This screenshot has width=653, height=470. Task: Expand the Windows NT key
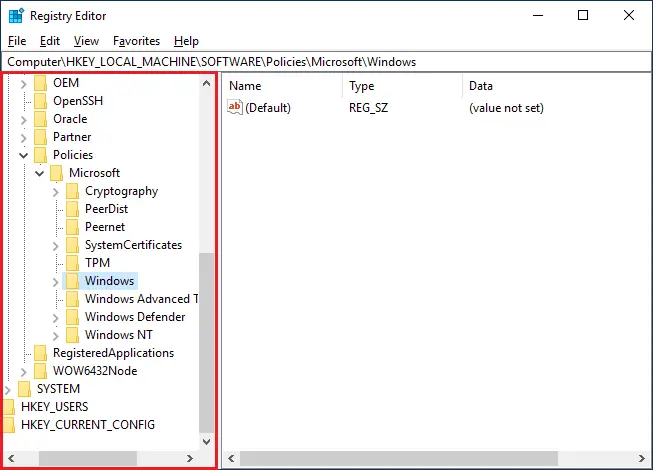[x=56, y=336]
